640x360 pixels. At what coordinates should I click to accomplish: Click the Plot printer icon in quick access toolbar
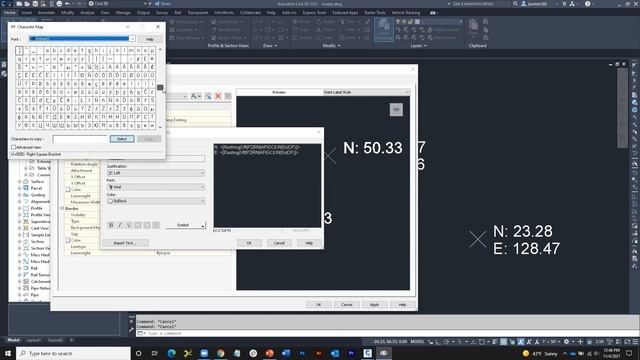[x=59, y=4]
